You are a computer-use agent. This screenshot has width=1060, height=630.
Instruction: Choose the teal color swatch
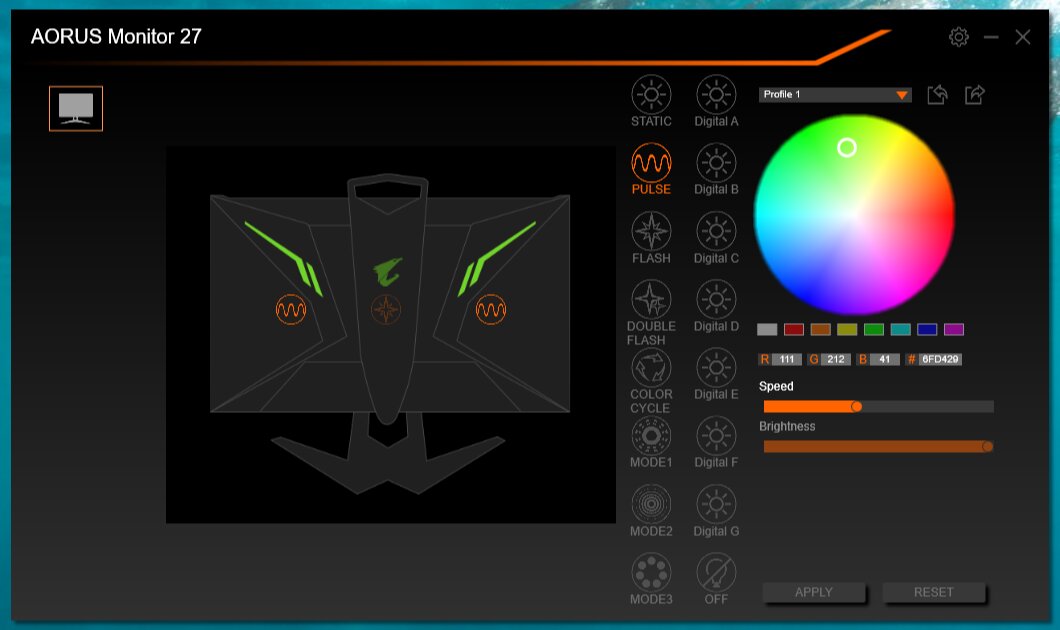900,329
